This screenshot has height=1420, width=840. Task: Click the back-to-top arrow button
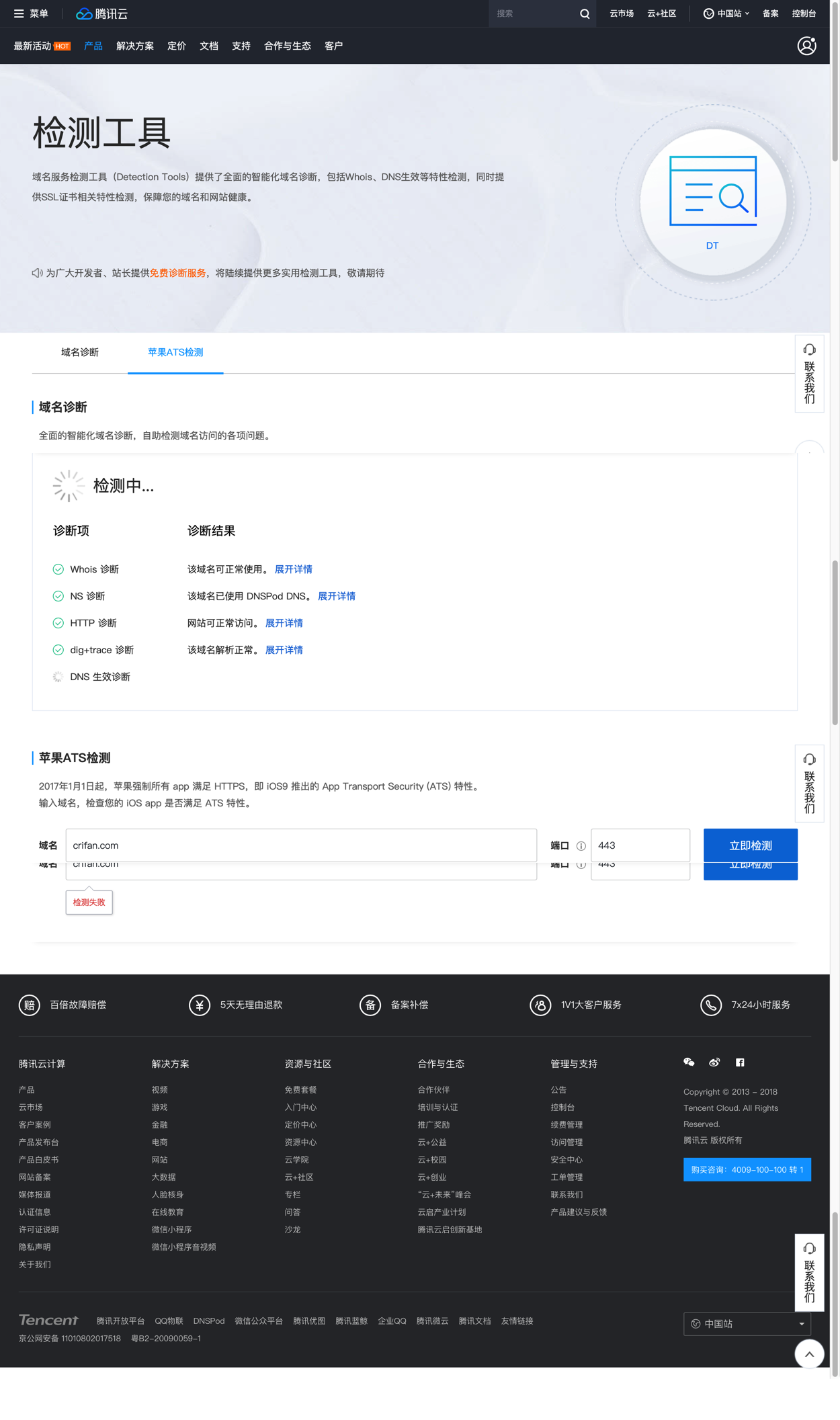809,1353
